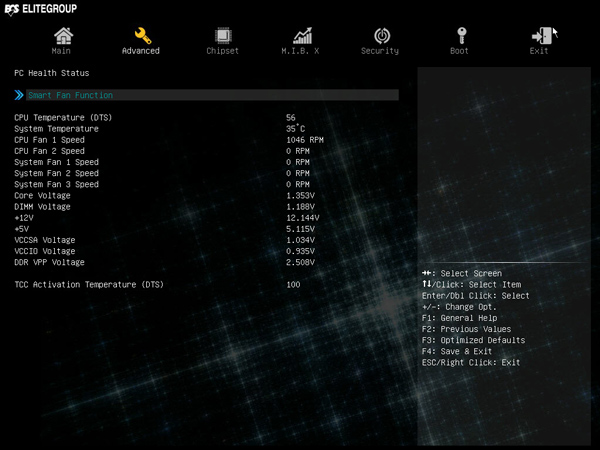Open the Chipset chip icon

[x=222, y=36]
